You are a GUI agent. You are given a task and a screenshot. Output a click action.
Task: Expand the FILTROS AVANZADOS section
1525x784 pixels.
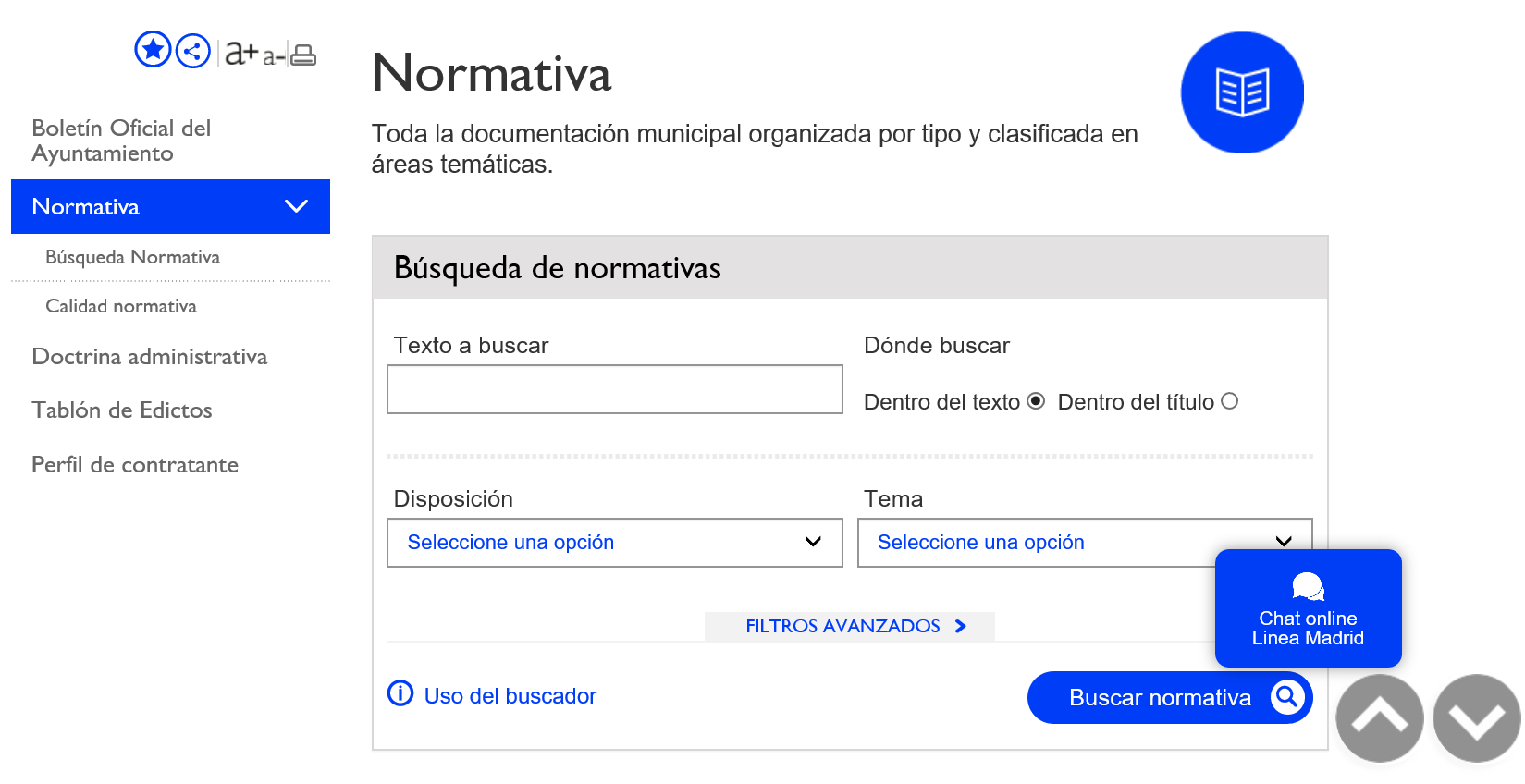coord(850,626)
